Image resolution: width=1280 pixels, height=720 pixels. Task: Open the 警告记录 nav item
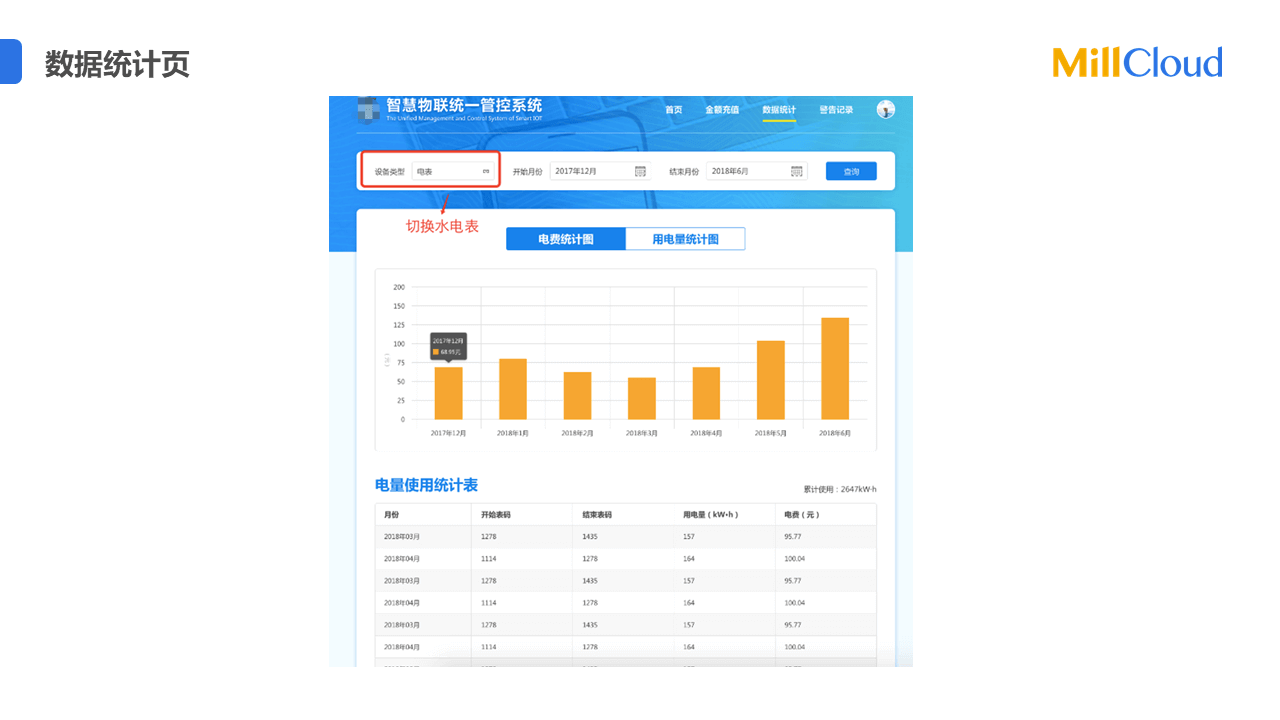836,110
